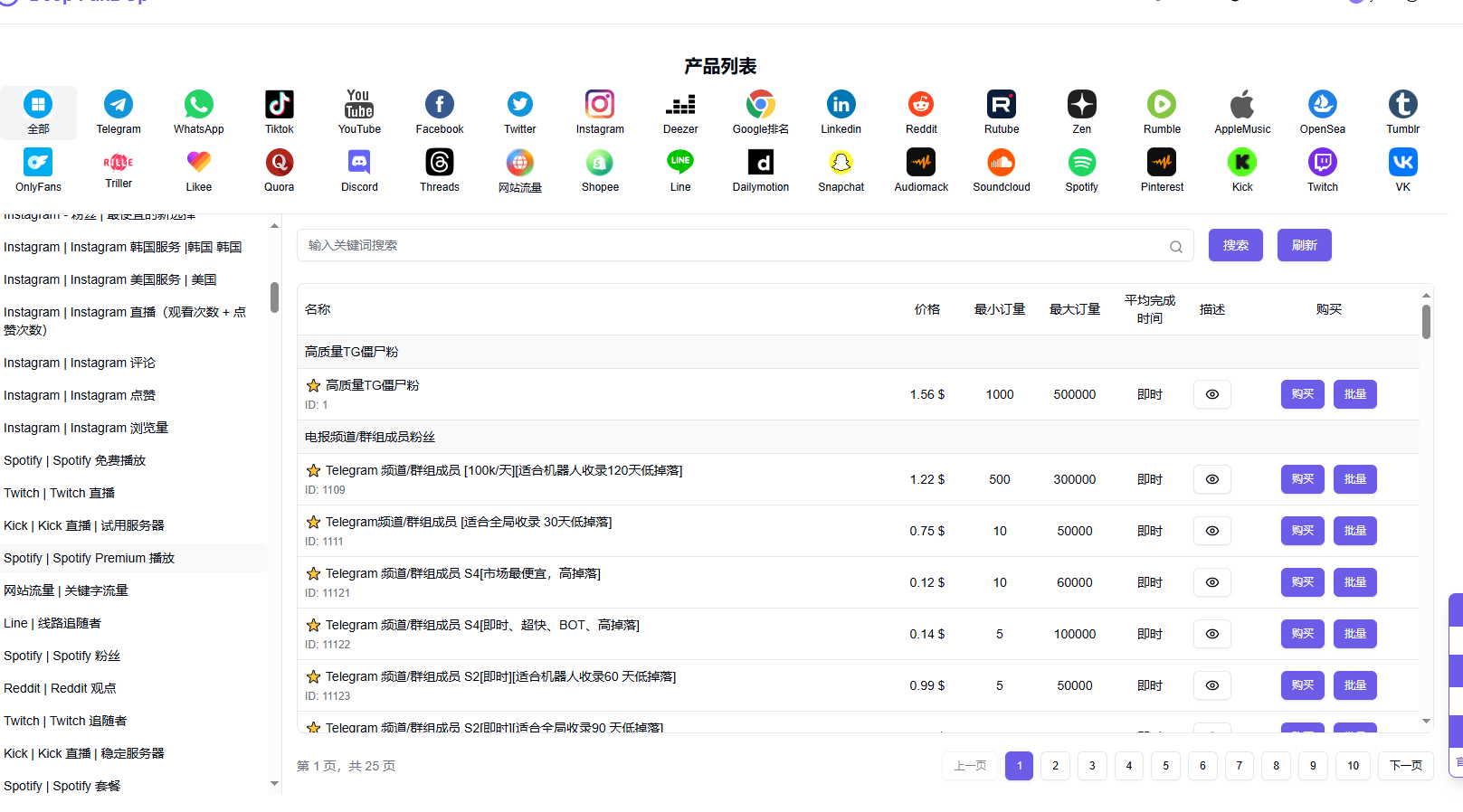Toggle favorite star on ID 11121 service
Viewport: 1463px width, 812px height.
click(313, 573)
